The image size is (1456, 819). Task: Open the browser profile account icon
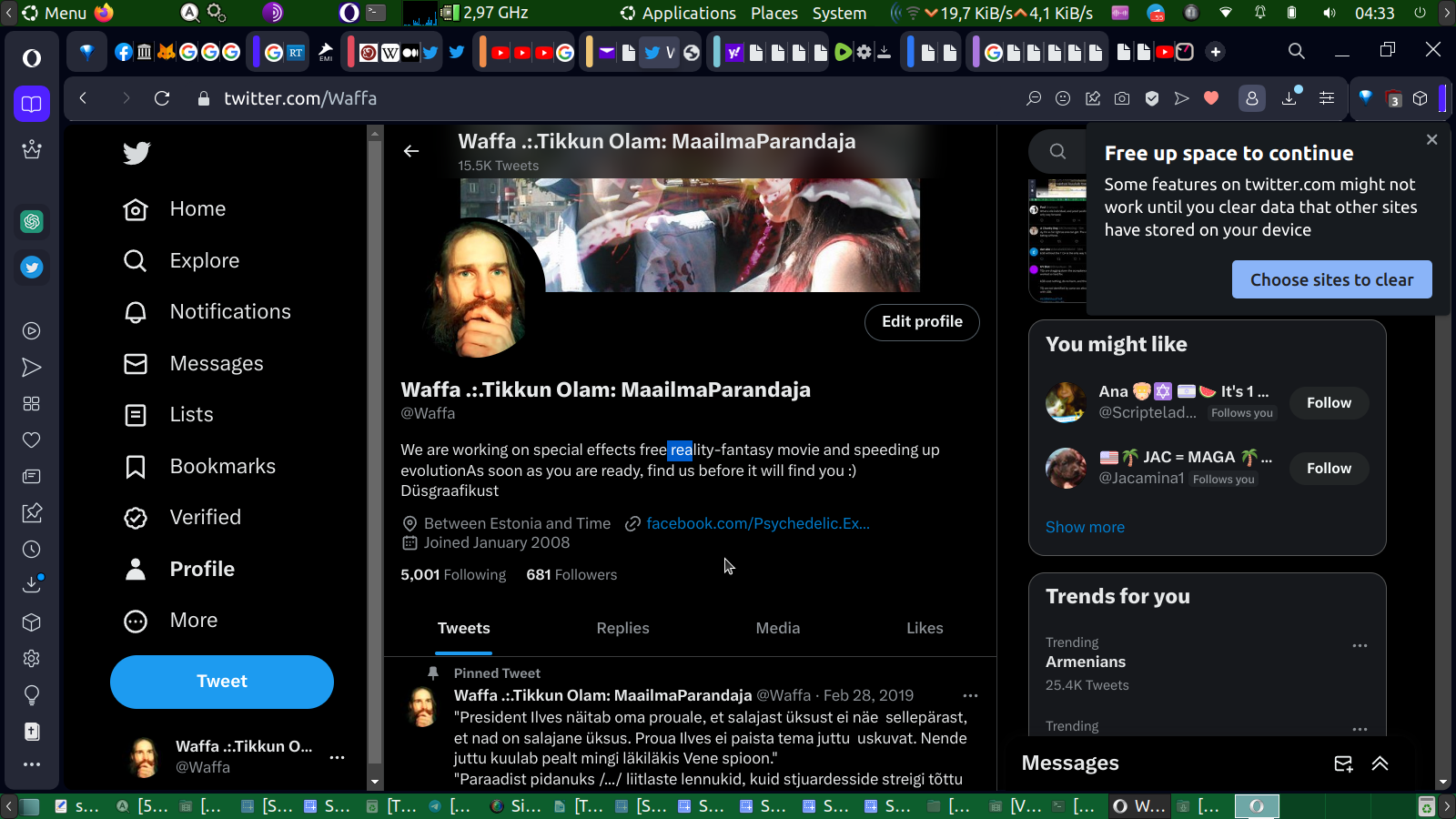coord(1252,98)
